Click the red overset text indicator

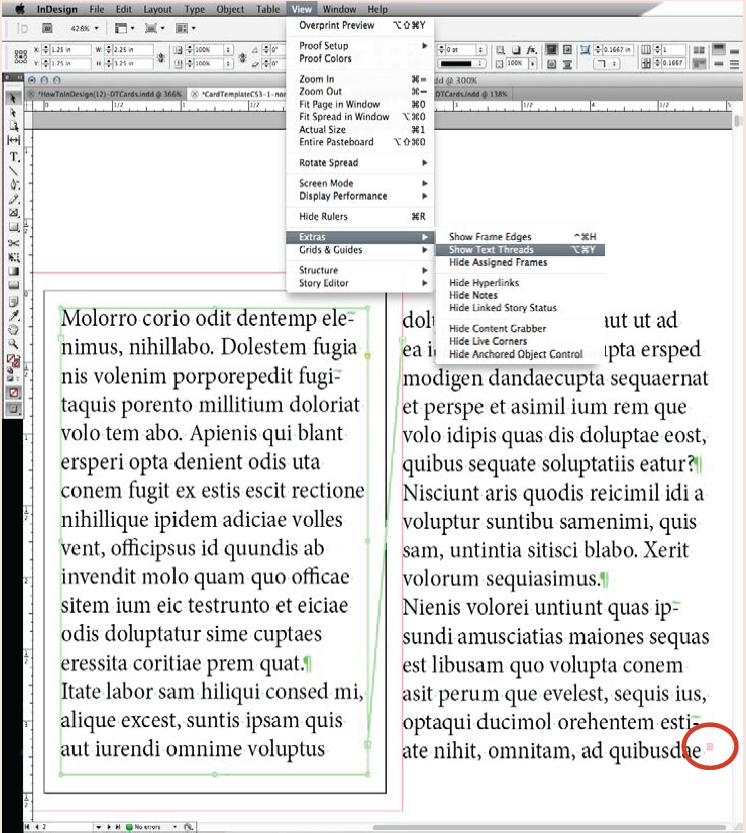tap(710, 747)
